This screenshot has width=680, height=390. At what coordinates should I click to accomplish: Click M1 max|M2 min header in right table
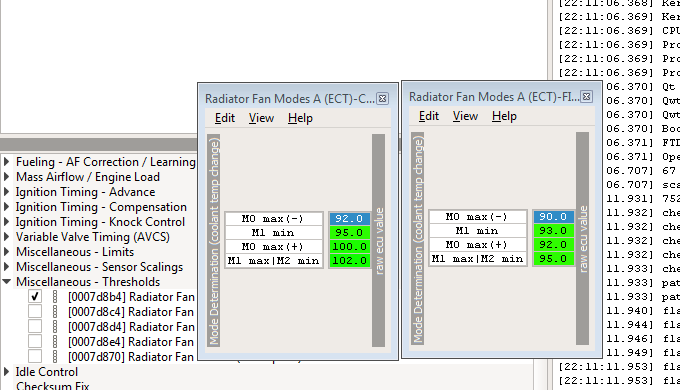point(477,258)
